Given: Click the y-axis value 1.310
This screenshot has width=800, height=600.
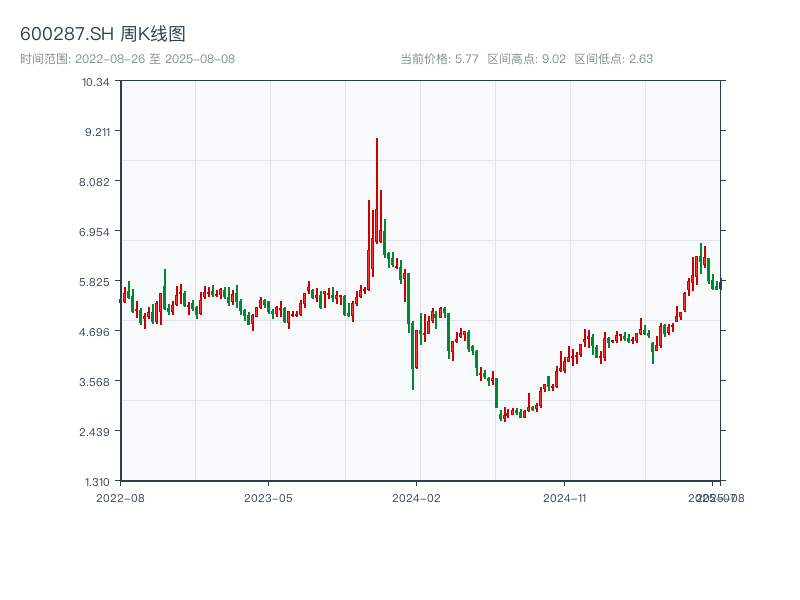Looking at the screenshot, I should tap(97, 482).
